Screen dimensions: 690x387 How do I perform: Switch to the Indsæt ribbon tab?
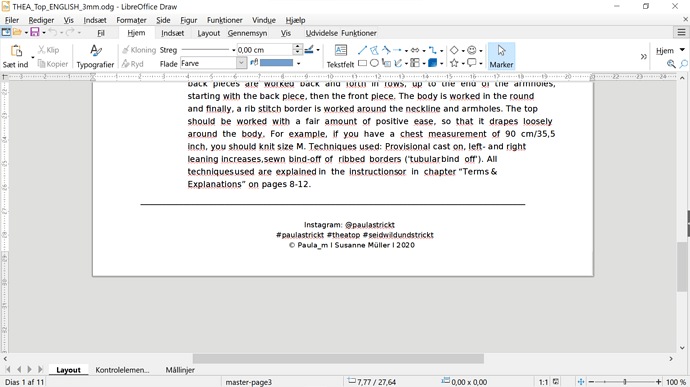(x=172, y=33)
